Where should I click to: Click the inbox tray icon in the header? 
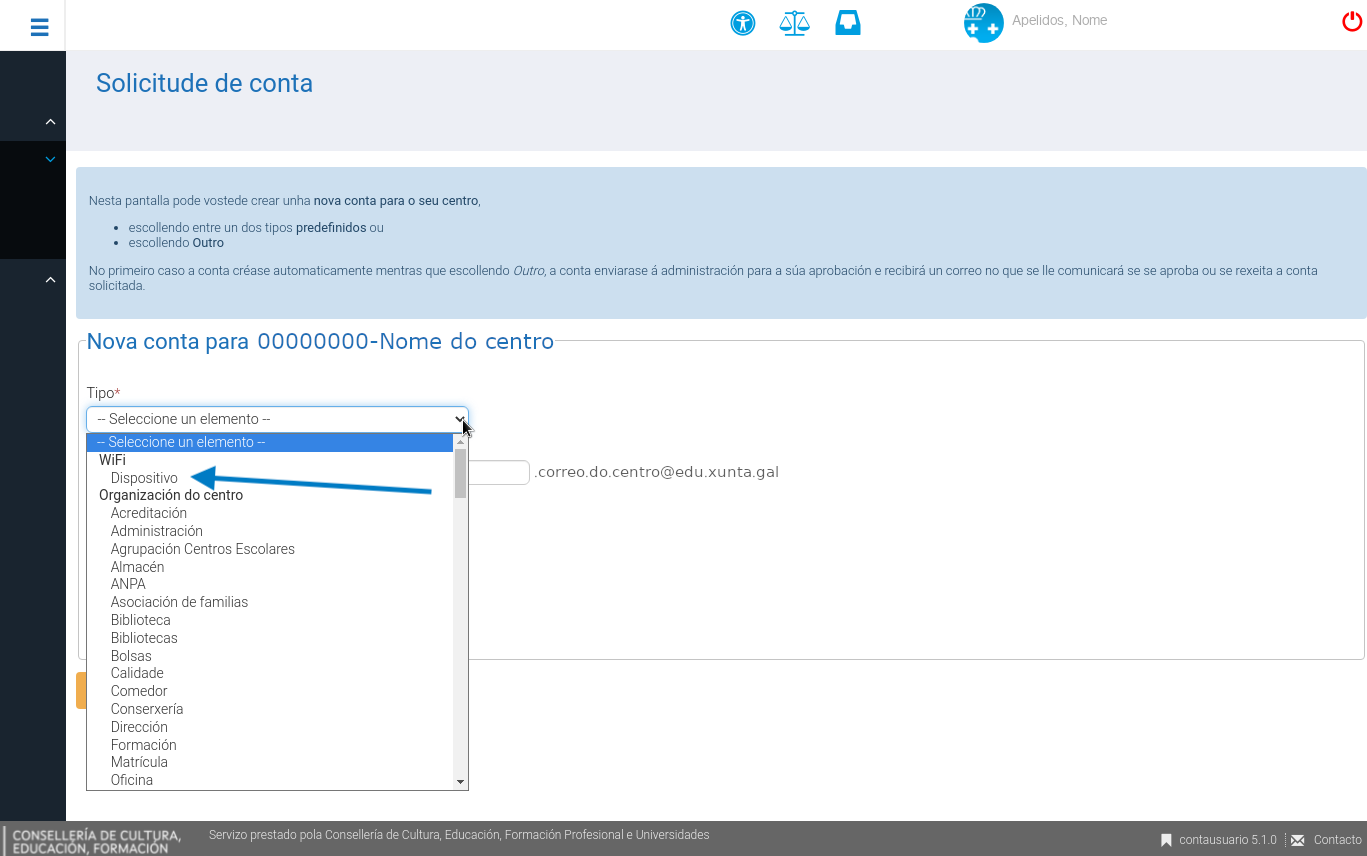848,22
